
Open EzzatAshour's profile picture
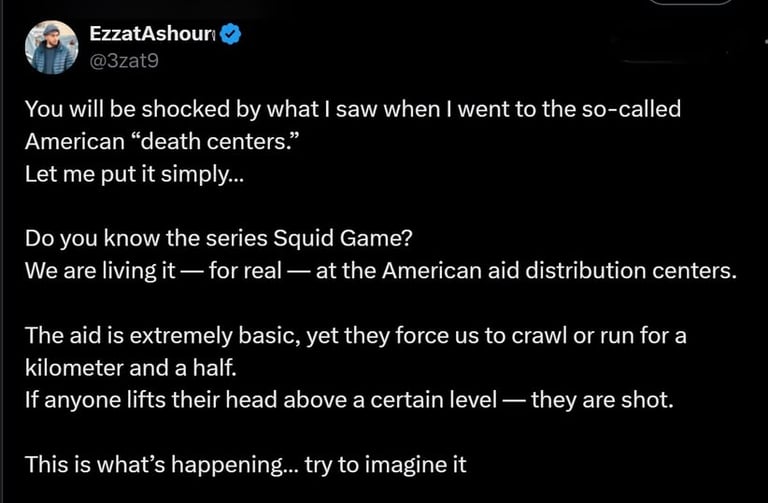[x=51, y=48]
